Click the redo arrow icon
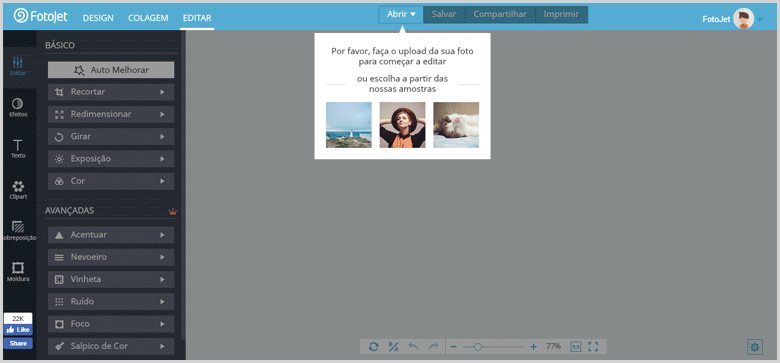Viewport: 780px width, 363px height. 433,347
